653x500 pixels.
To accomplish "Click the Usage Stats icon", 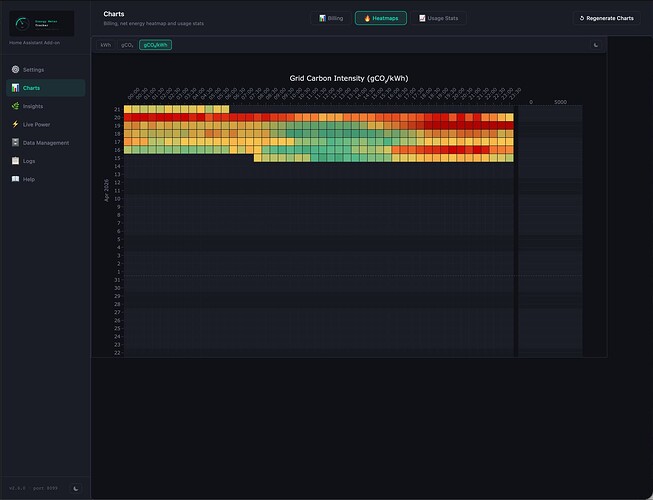I will (x=422, y=18).
